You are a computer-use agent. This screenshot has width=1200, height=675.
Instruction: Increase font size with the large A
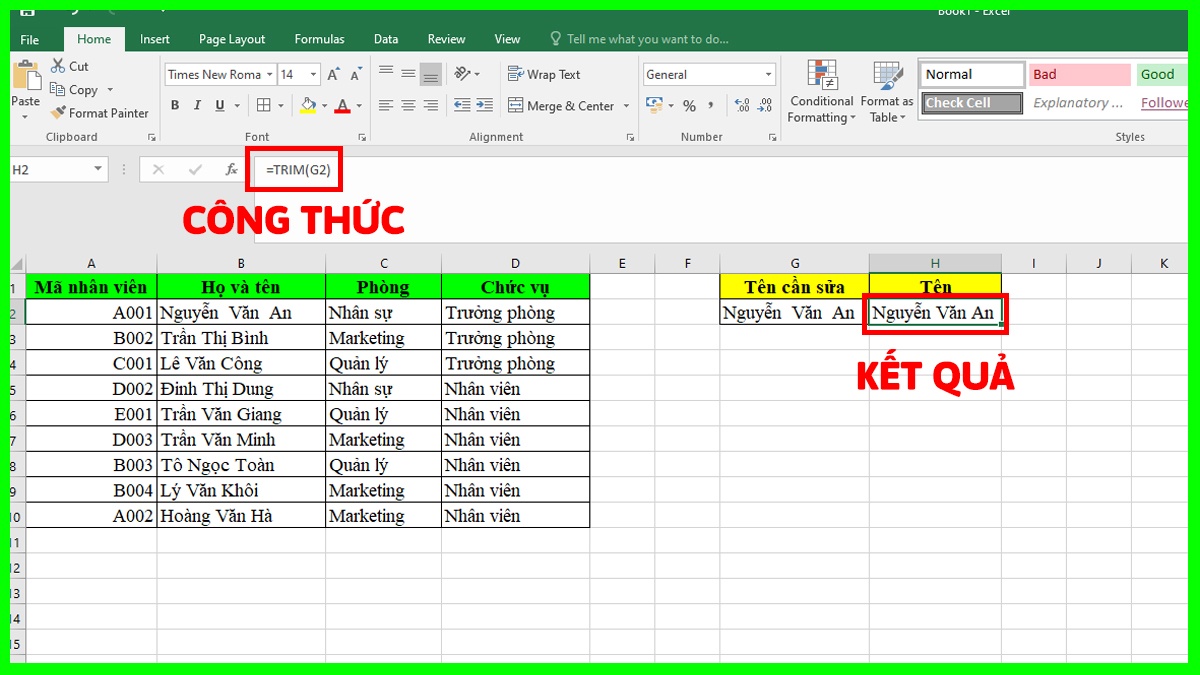pos(332,74)
